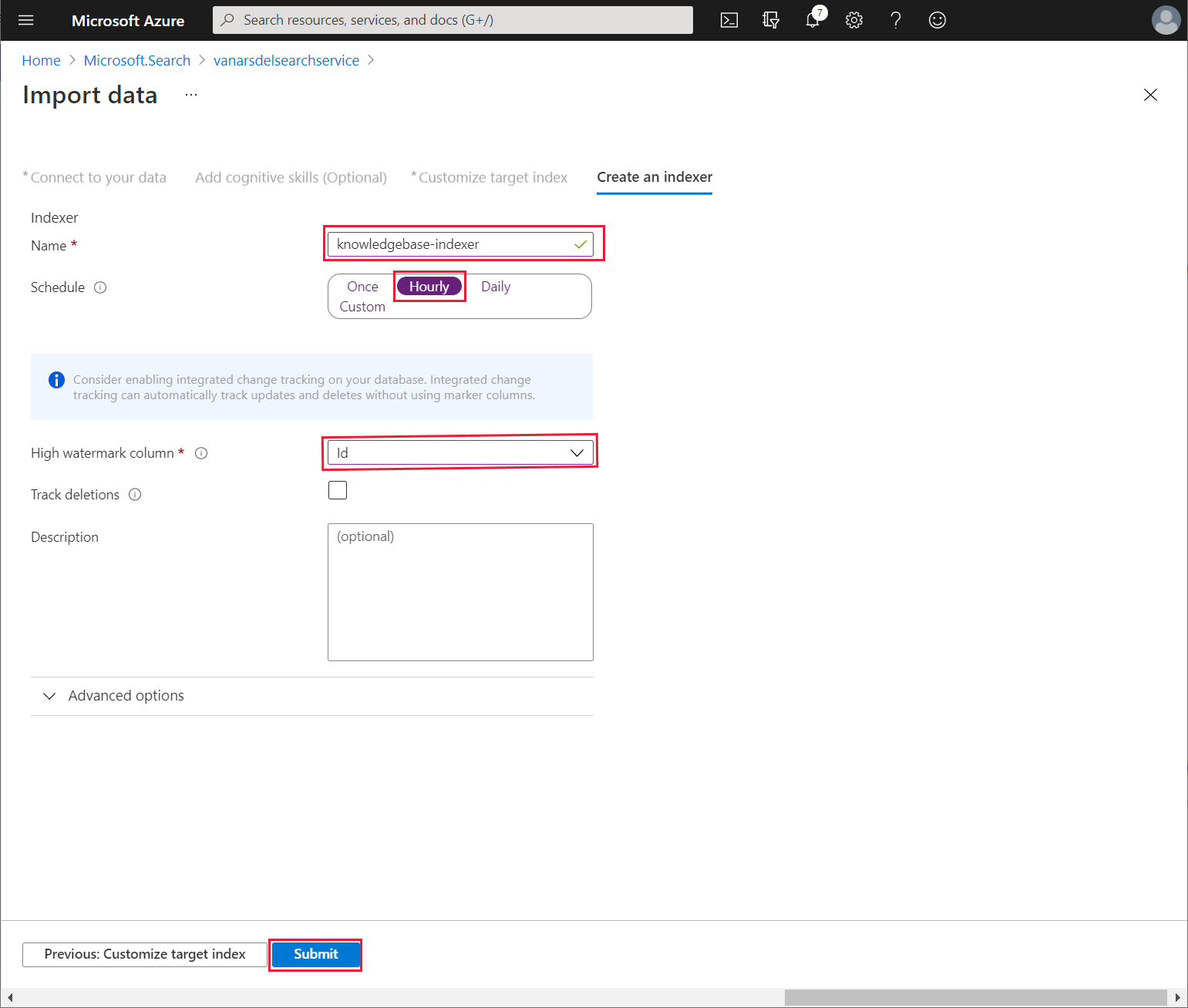Click the Submit button
1188x1008 pixels.
click(x=316, y=954)
